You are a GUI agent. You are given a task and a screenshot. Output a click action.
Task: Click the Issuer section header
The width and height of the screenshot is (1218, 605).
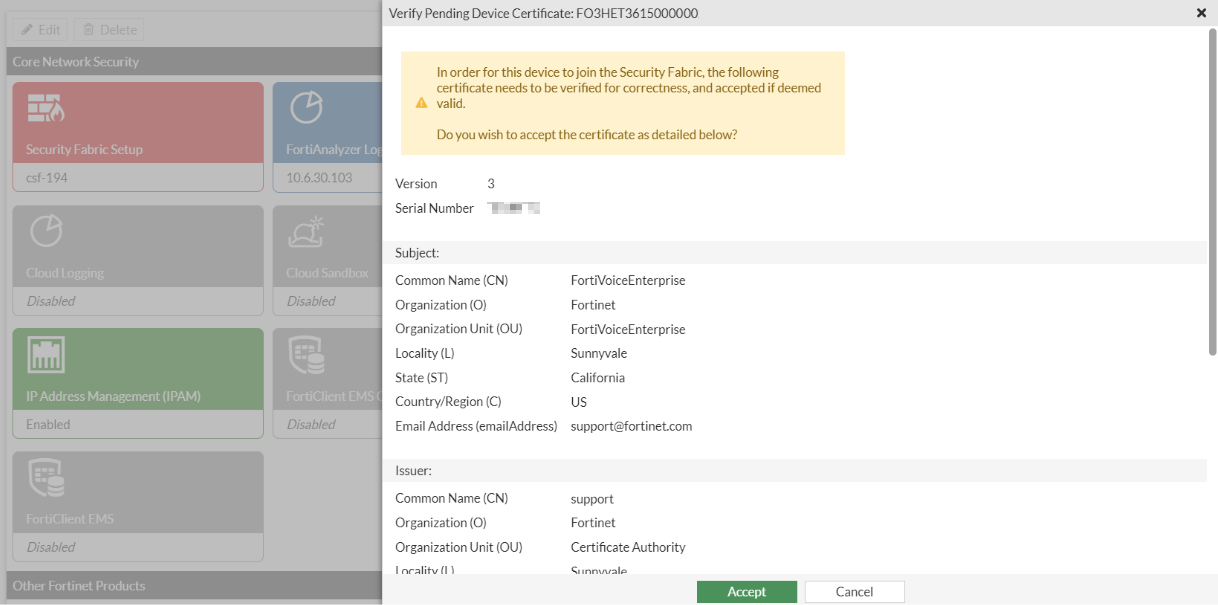(x=413, y=470)
